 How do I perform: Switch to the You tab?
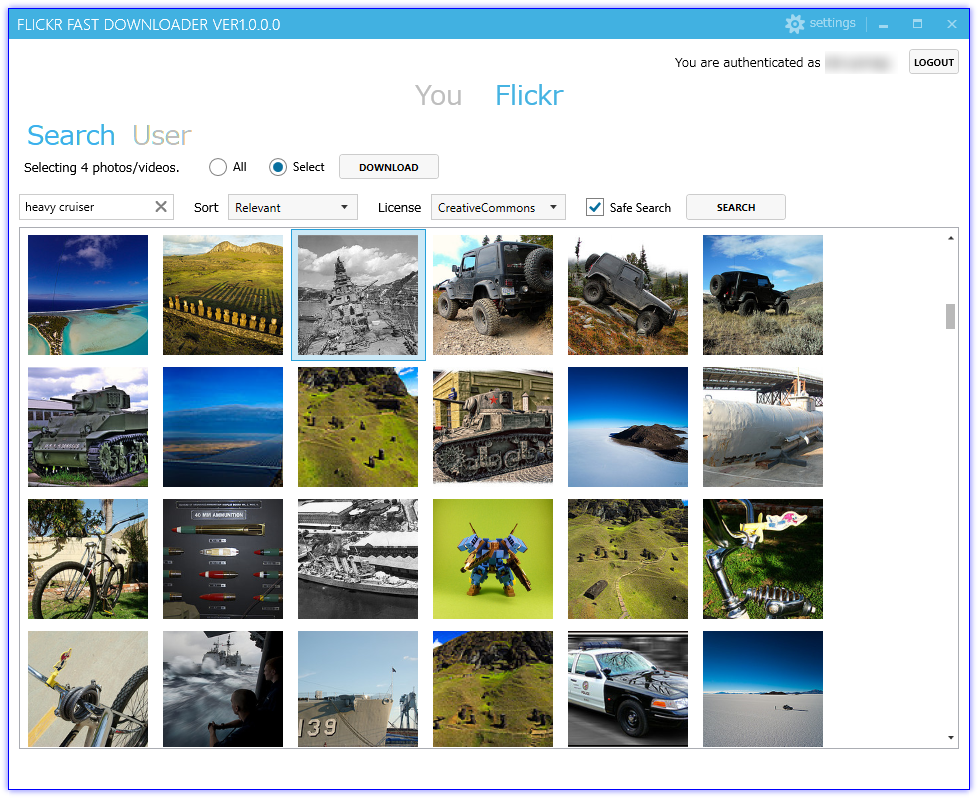[438, 95]
